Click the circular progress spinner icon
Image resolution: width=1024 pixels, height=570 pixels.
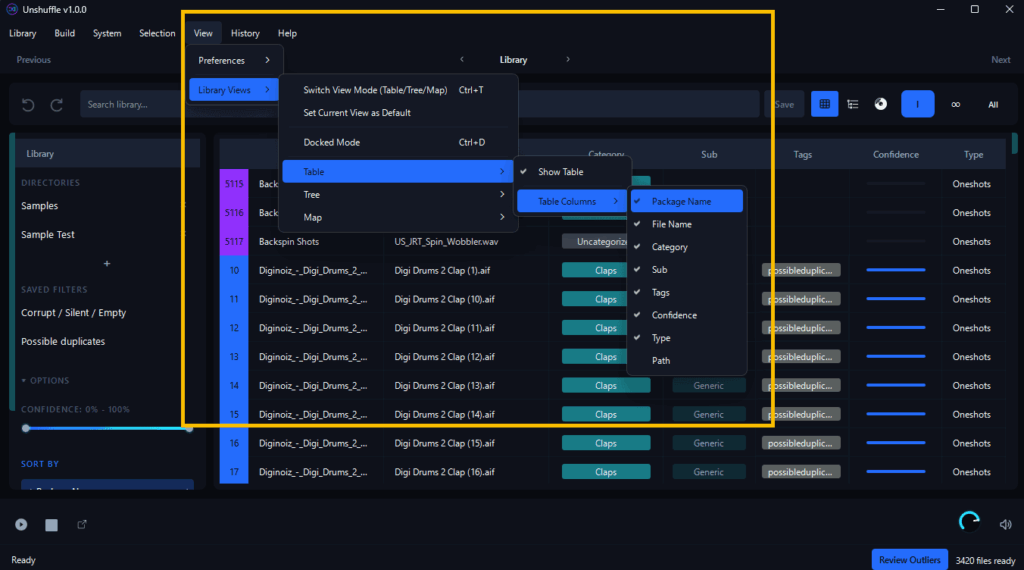[969, 521]
